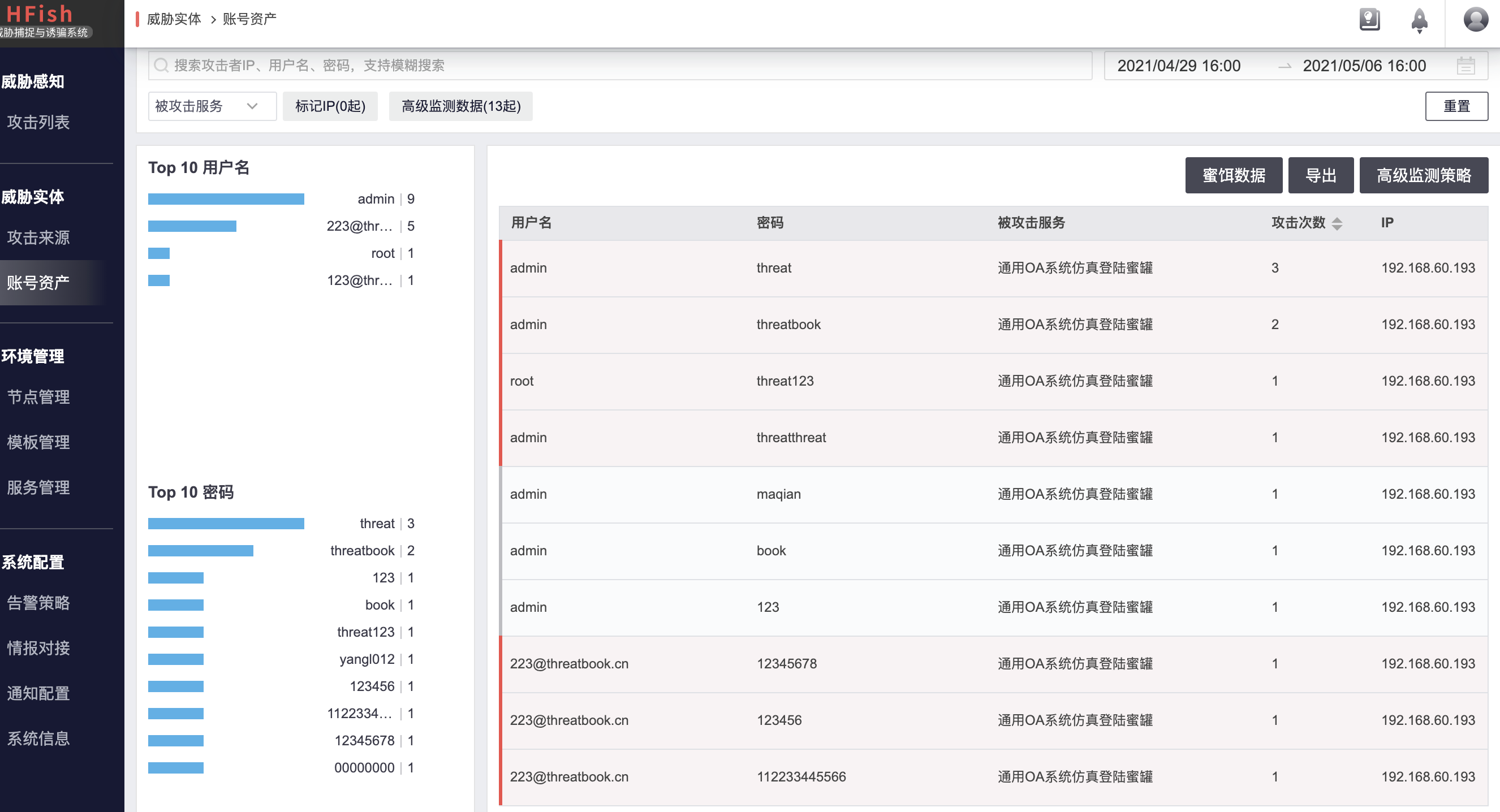Click the rocket icon in top bar
Image resolution: width=1500 pixels, height=812 pixels.
1419,21
